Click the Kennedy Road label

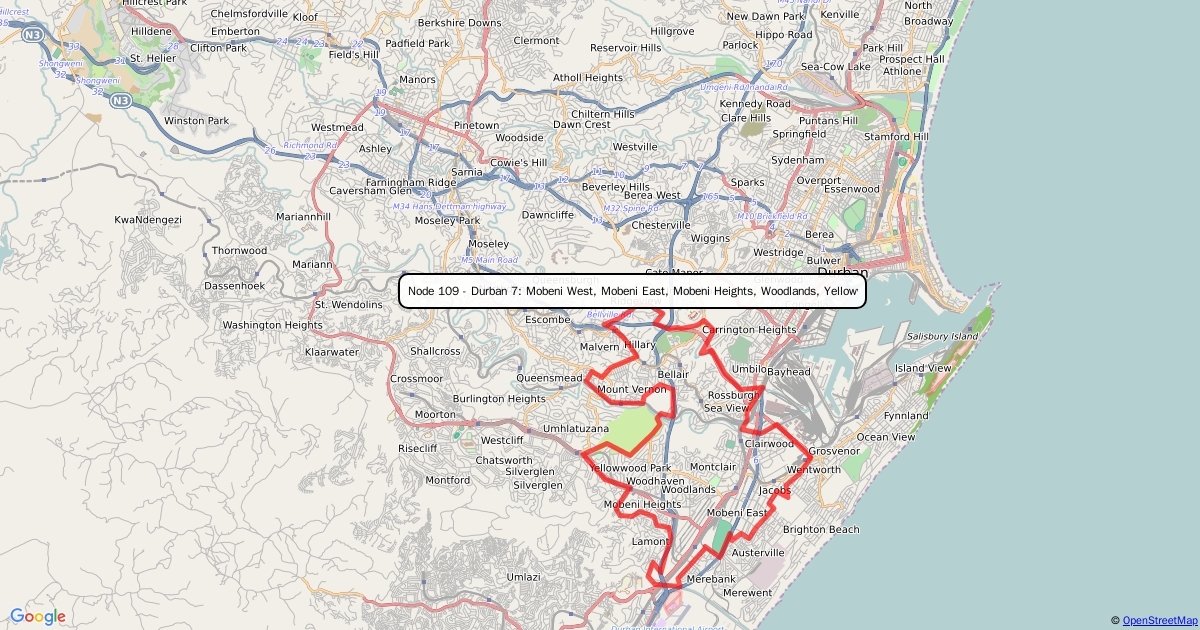coord(755,104)
